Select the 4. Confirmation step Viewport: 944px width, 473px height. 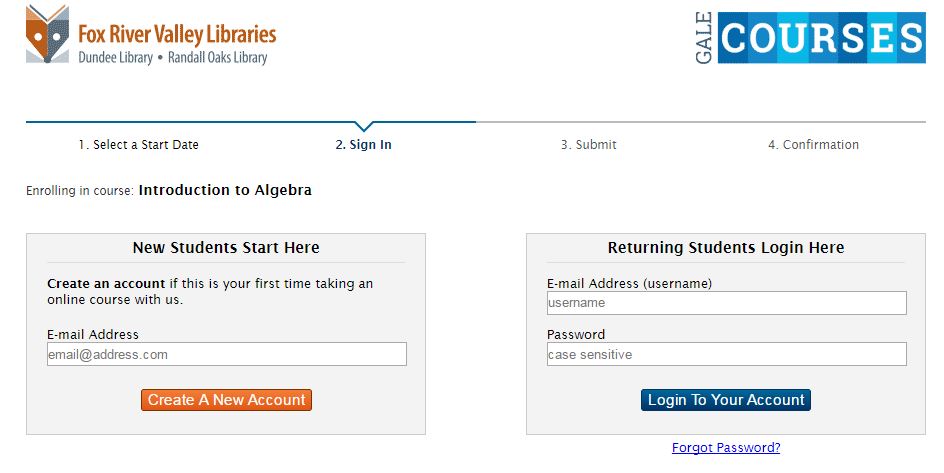[x=813, y=145]
